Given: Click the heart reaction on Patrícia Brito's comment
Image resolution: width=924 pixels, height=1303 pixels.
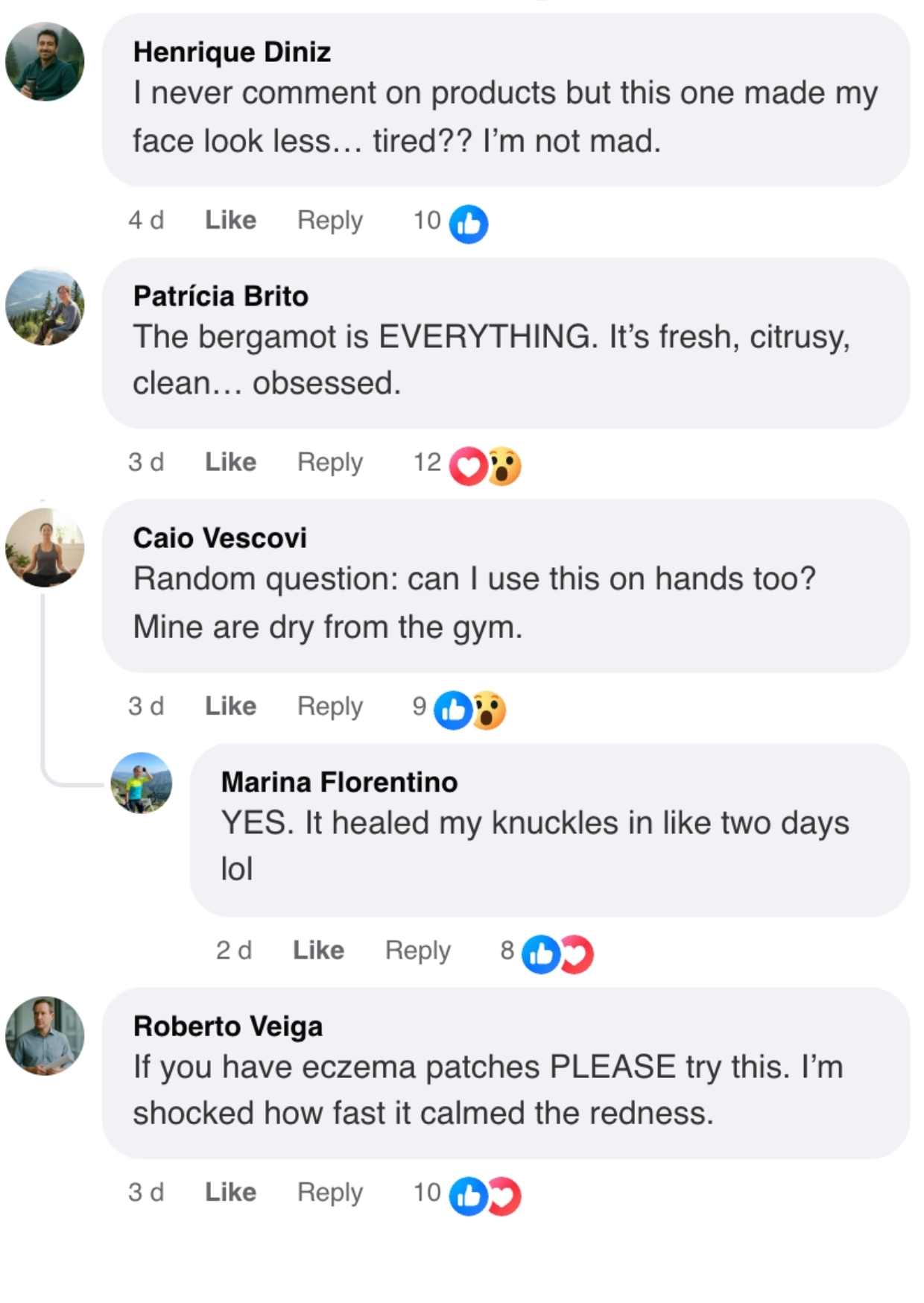Looking at the screenshot, I should (x=468, y=466).
